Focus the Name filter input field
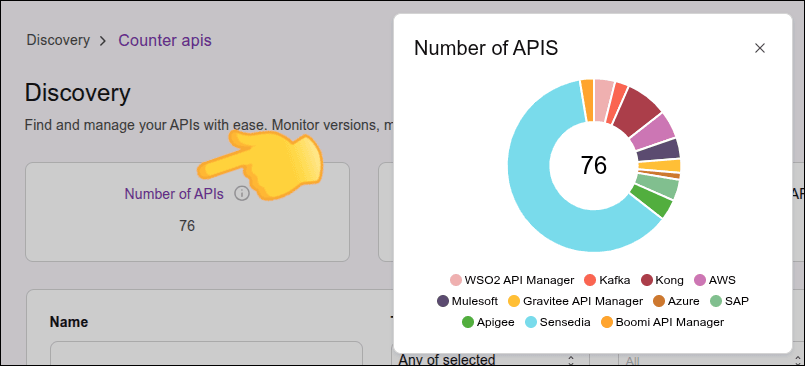The image size is (805, 366). (x=206, y=353)
